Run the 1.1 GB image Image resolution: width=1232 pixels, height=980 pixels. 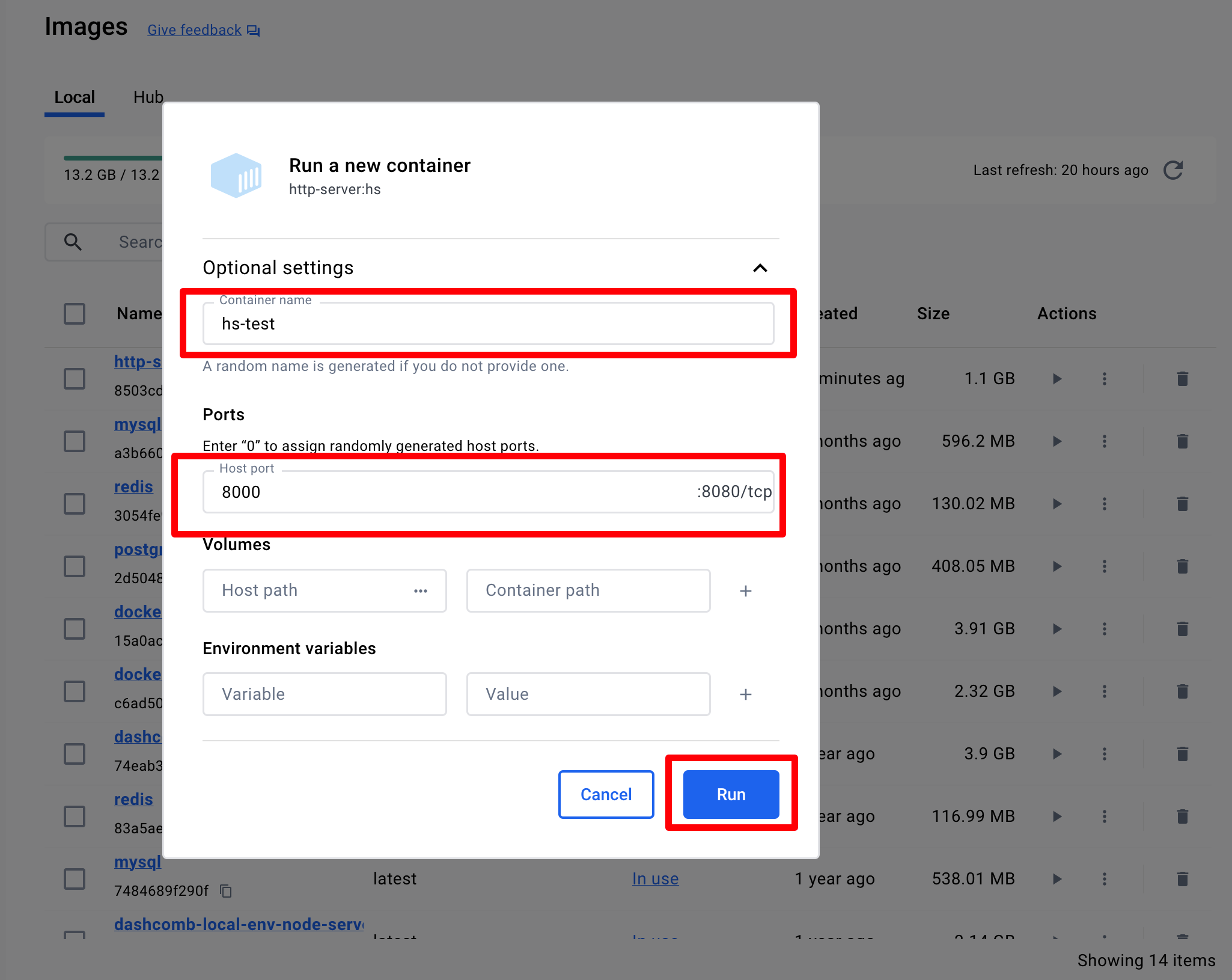[1057, 379]
